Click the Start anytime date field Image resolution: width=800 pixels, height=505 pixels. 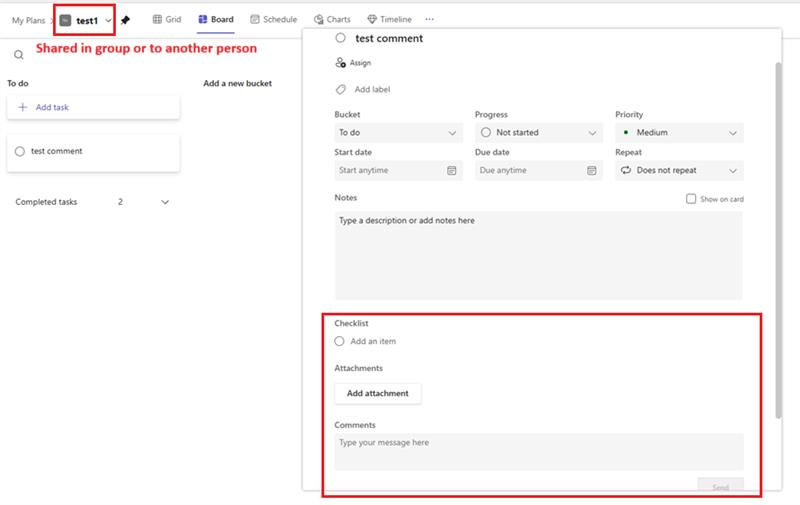(398, 170)
